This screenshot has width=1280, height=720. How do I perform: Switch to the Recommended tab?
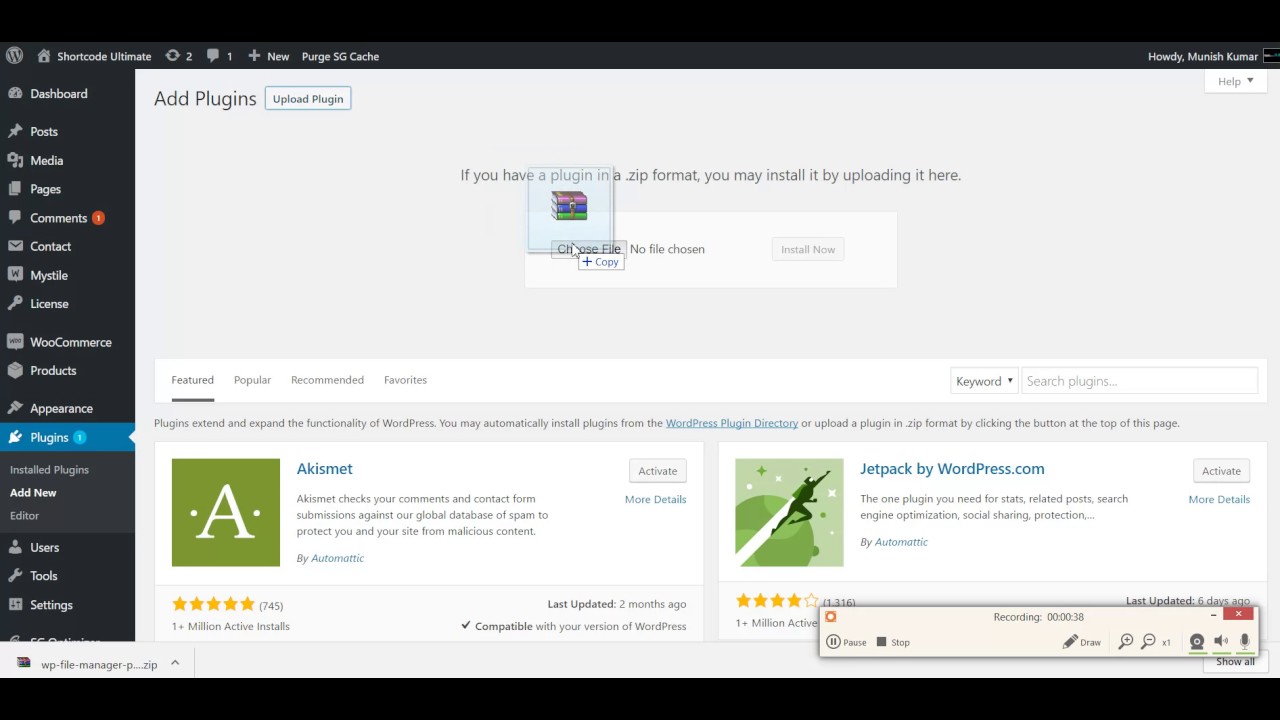[x=327, y=380]
